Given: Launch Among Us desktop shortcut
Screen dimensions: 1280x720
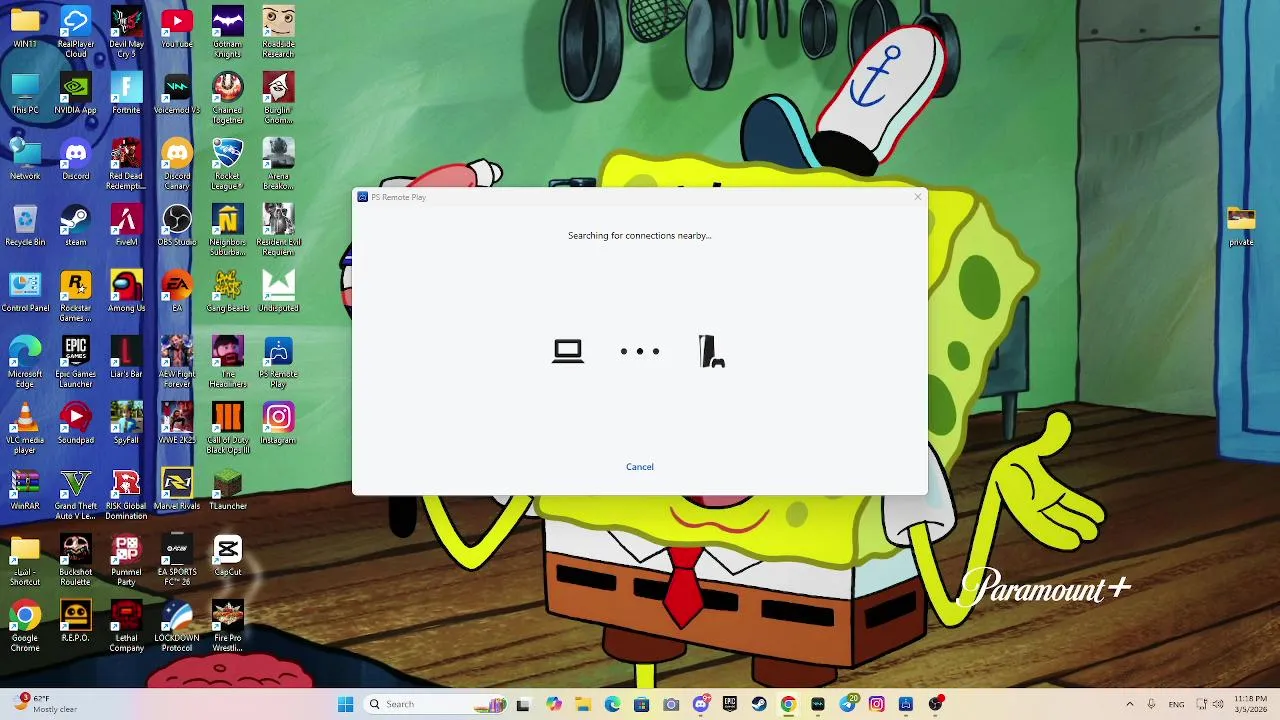Looking at the screenshot, I should point(126,293).
